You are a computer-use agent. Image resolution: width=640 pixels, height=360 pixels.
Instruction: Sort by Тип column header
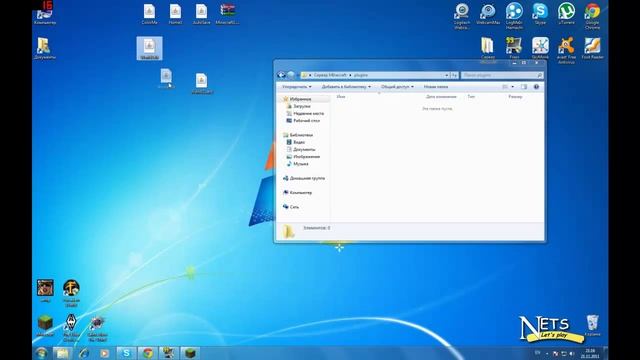coord(471,97)
